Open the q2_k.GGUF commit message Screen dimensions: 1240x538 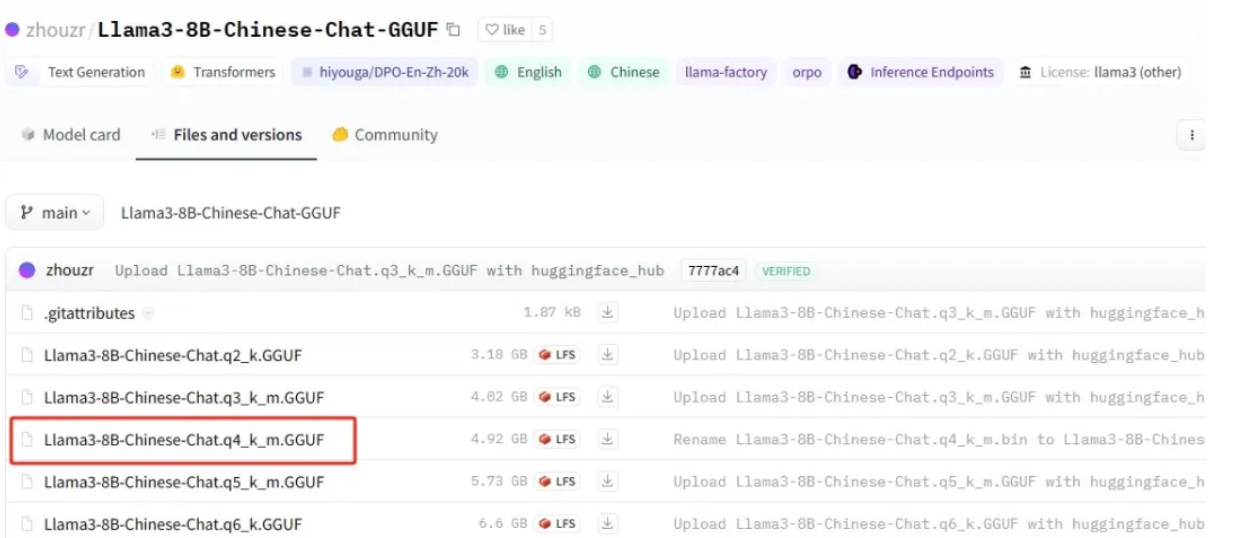[x=938, y=355]
